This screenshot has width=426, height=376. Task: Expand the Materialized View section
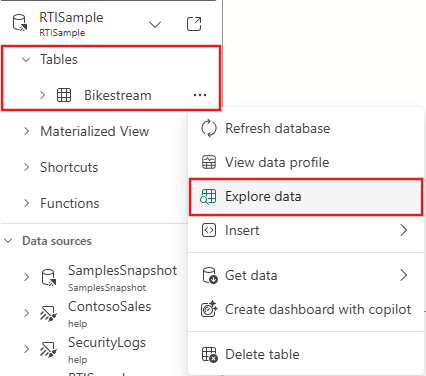click(x=27, y=131)
